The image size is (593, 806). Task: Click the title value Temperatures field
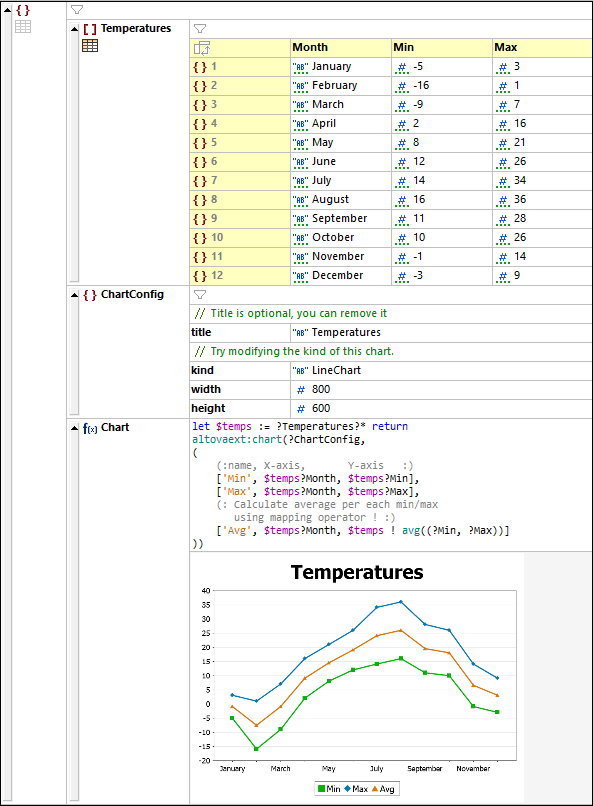(x=441, y=333)
